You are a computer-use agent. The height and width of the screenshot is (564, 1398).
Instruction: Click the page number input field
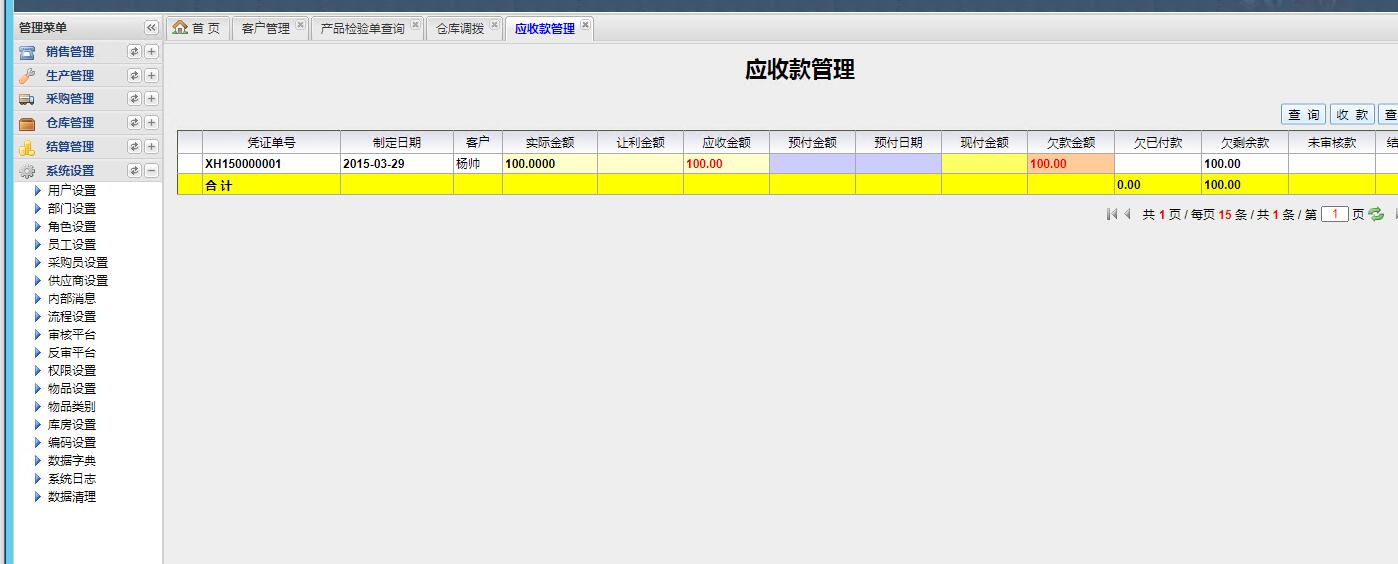(x=1334, y=214)
